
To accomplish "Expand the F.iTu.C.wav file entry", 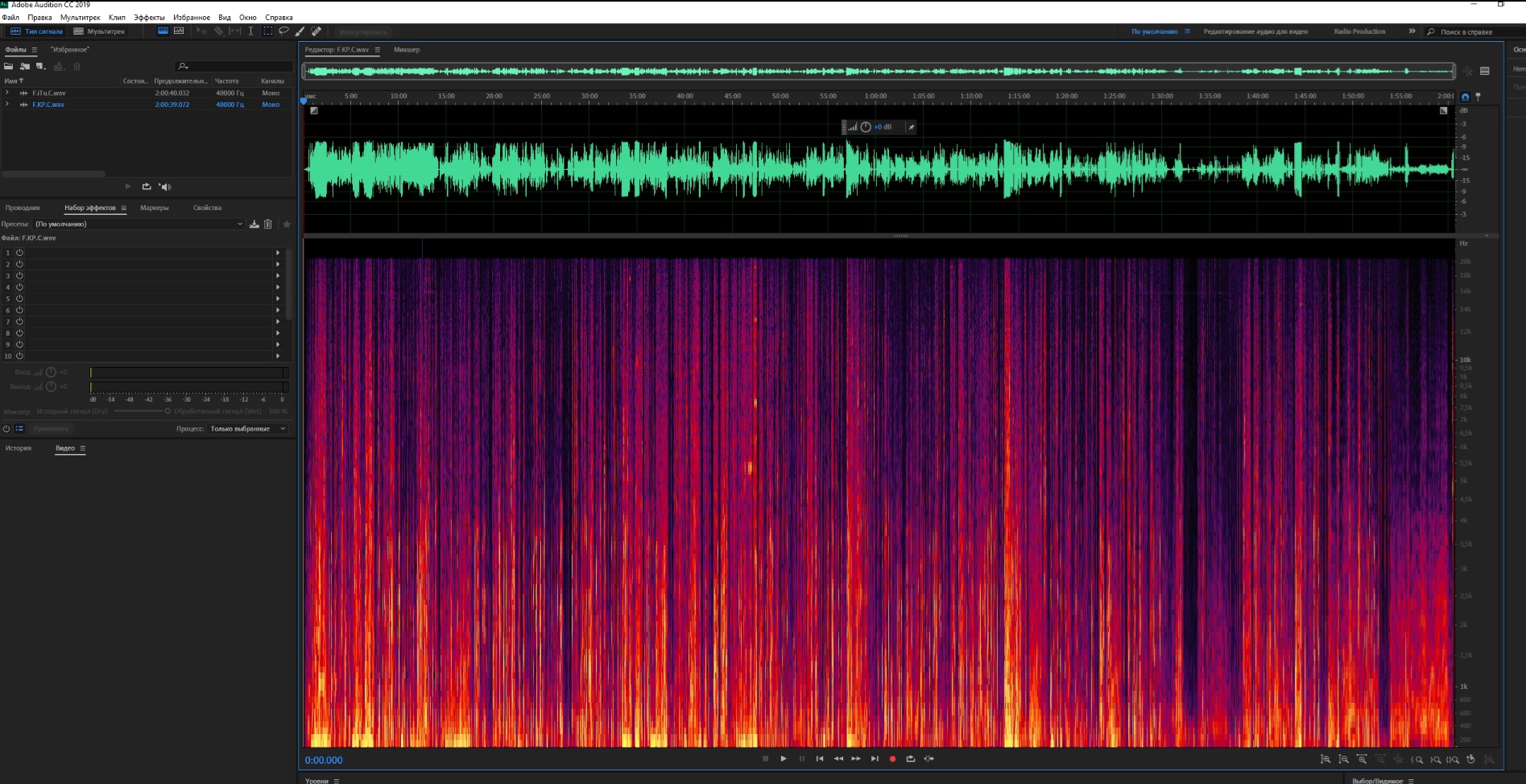I will click(7, 93).
